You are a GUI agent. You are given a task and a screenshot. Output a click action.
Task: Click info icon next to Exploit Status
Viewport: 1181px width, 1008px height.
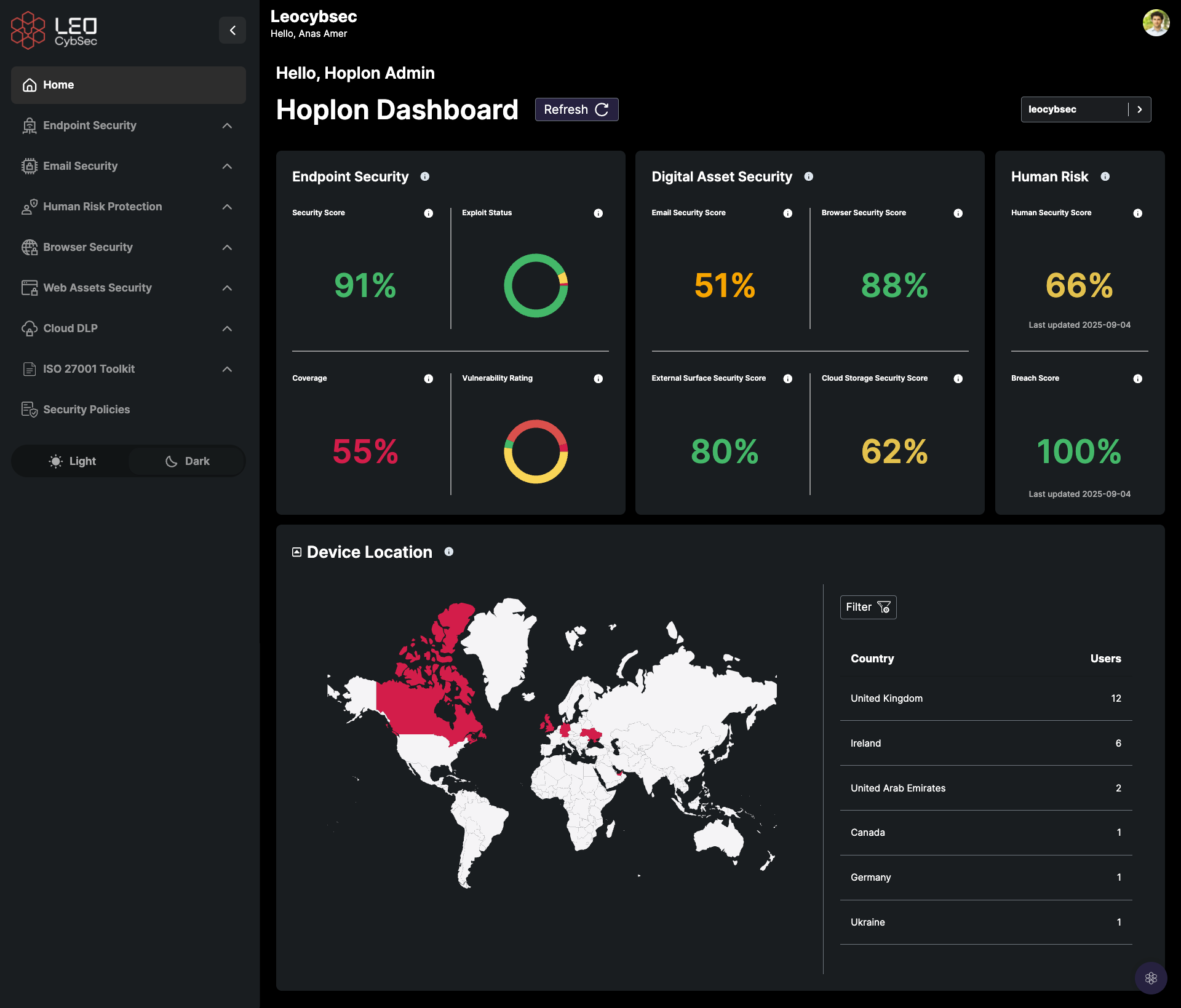[x=598, y=213]
